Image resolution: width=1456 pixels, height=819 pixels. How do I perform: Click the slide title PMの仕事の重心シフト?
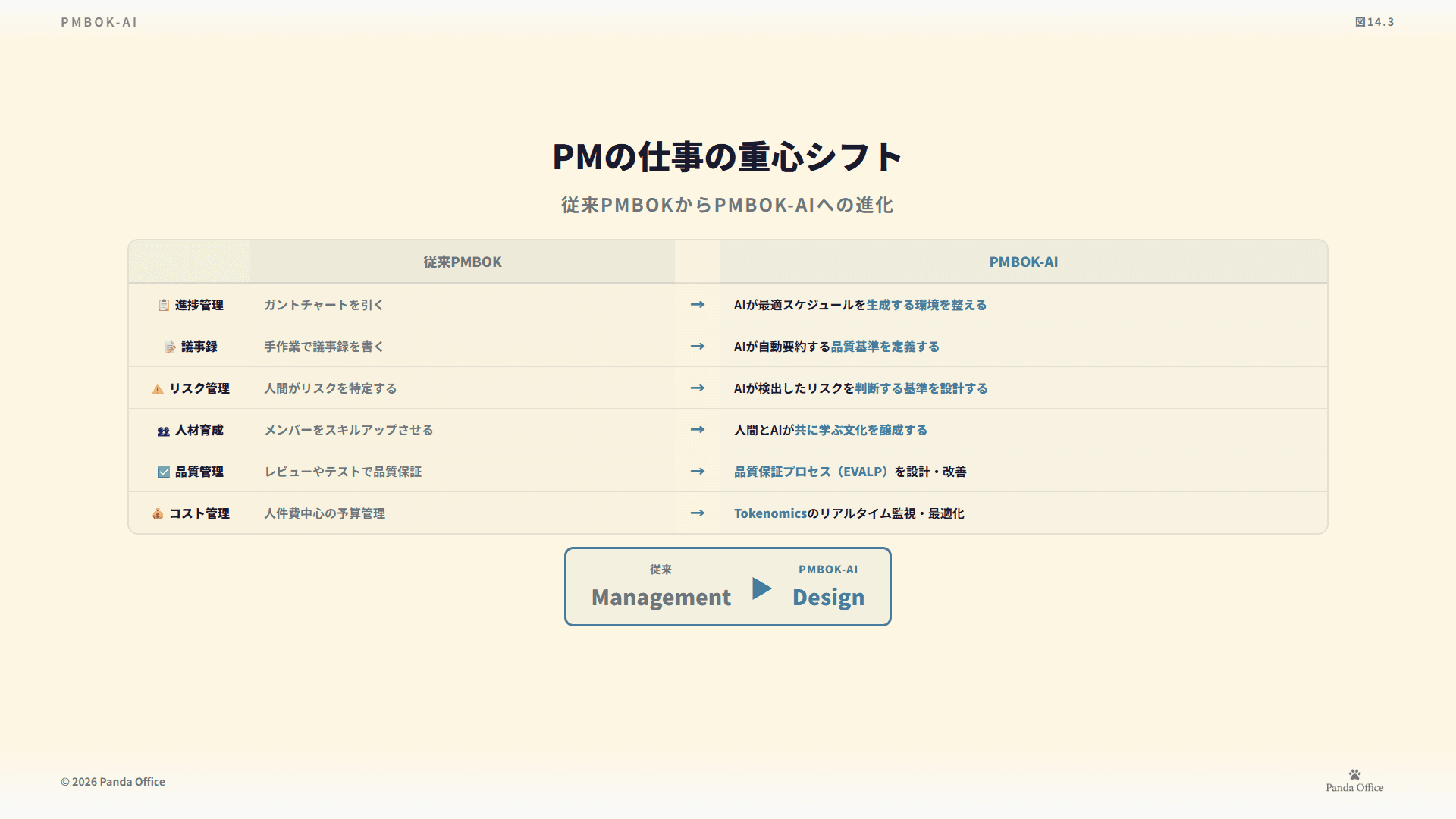[x=728, y=157]
